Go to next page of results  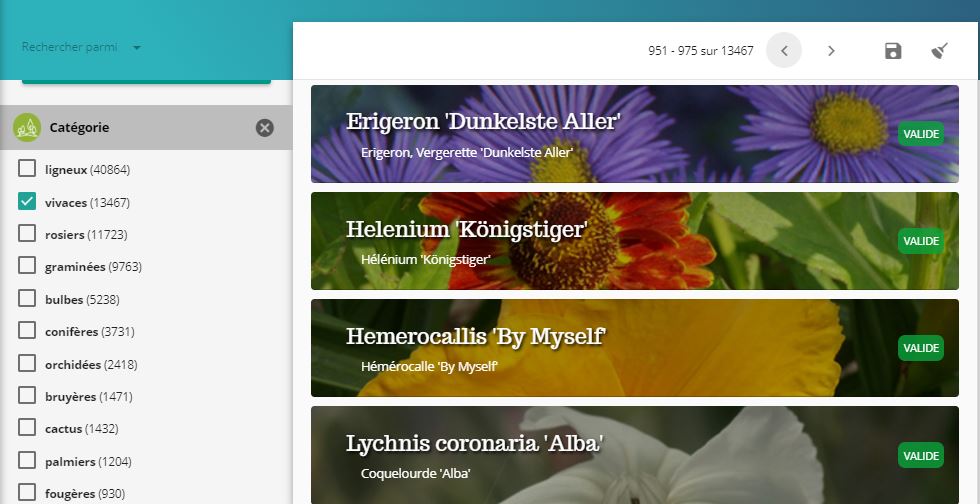831,51
